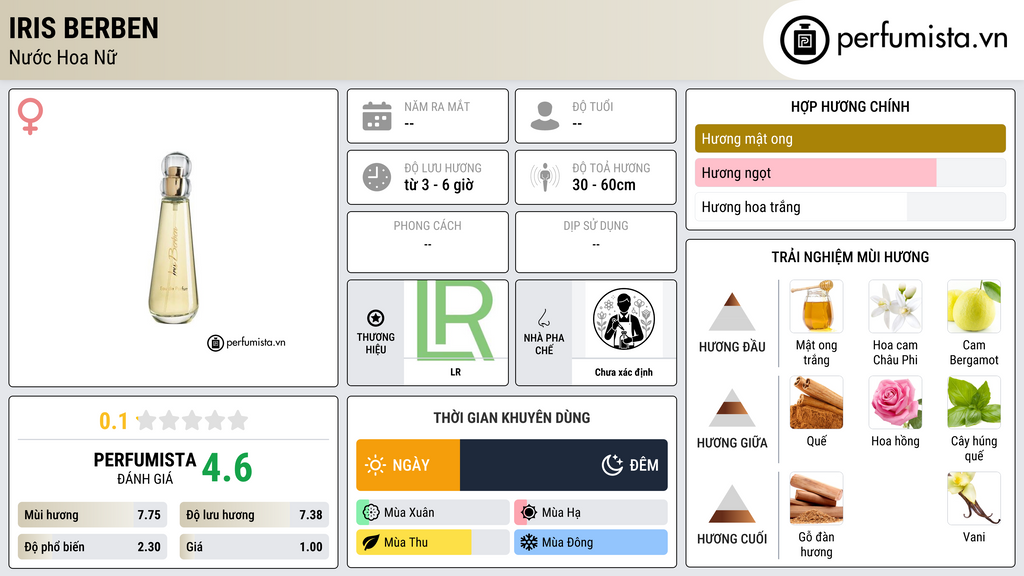1024x576 pixels.
Task: Click the five-star rating row
Action: click(192, 420)
